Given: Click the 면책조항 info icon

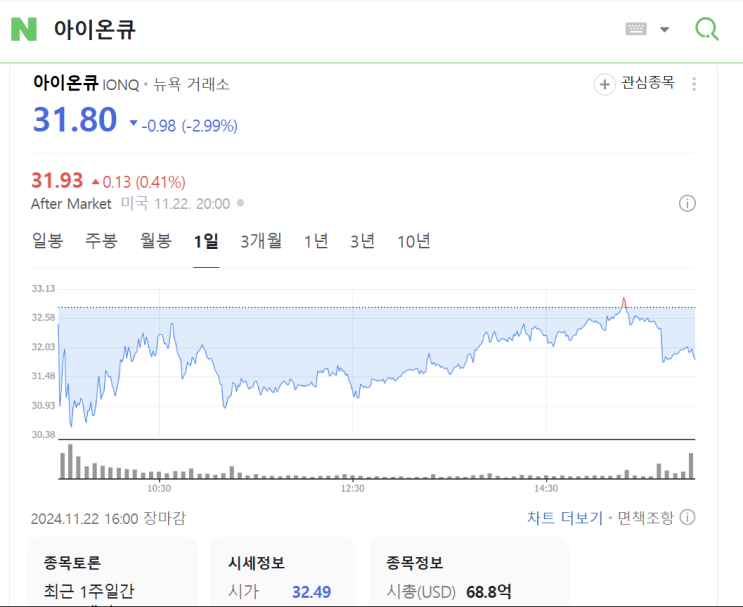Looking at the screenshot, I should coord(687,517).
